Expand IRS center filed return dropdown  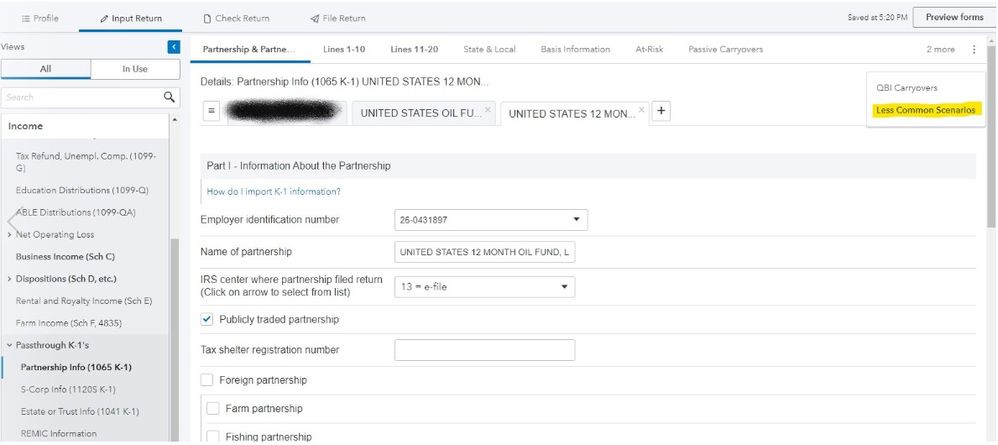[563, 287]
